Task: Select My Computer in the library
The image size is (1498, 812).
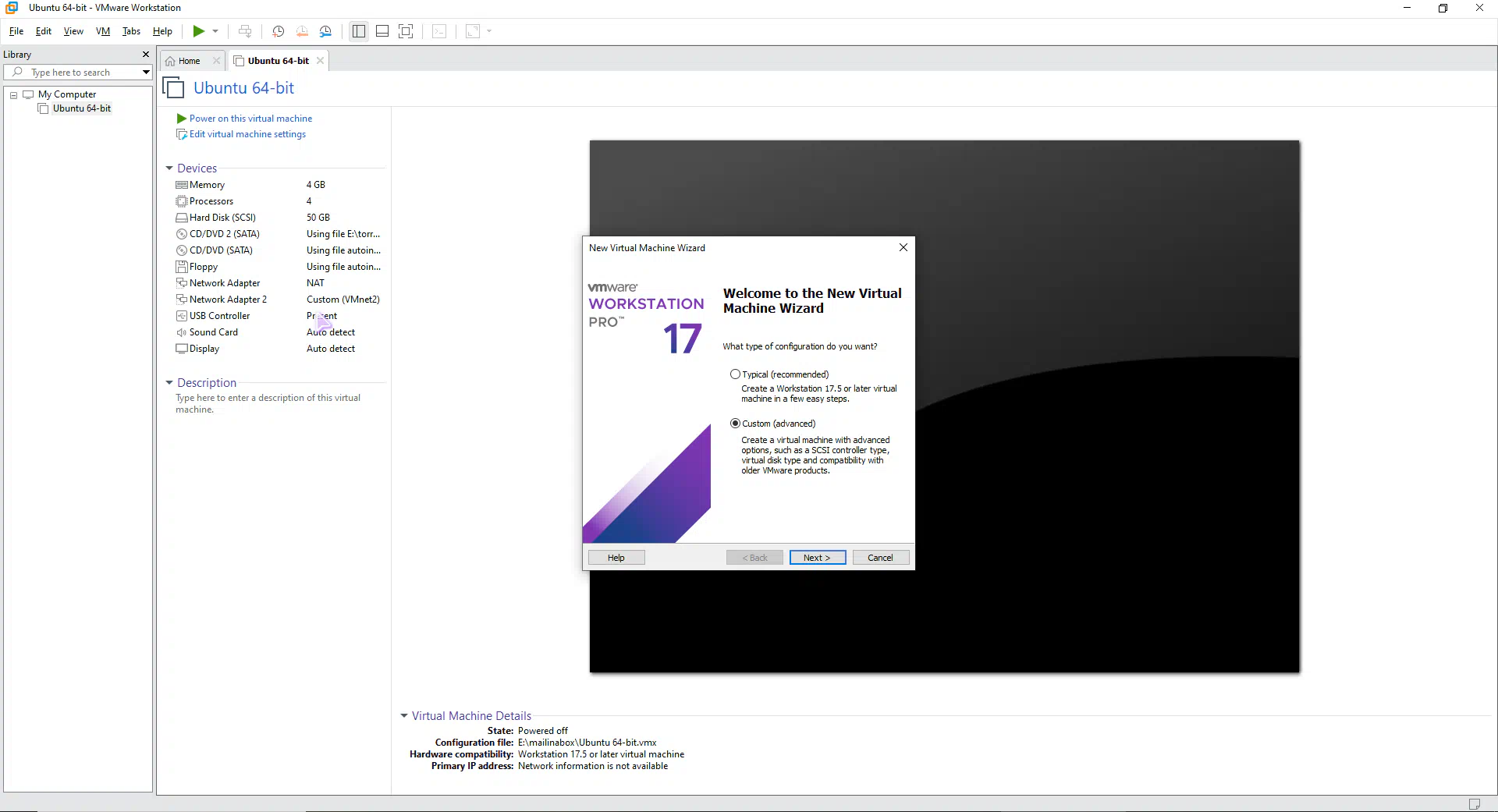Action: point(67,94)
